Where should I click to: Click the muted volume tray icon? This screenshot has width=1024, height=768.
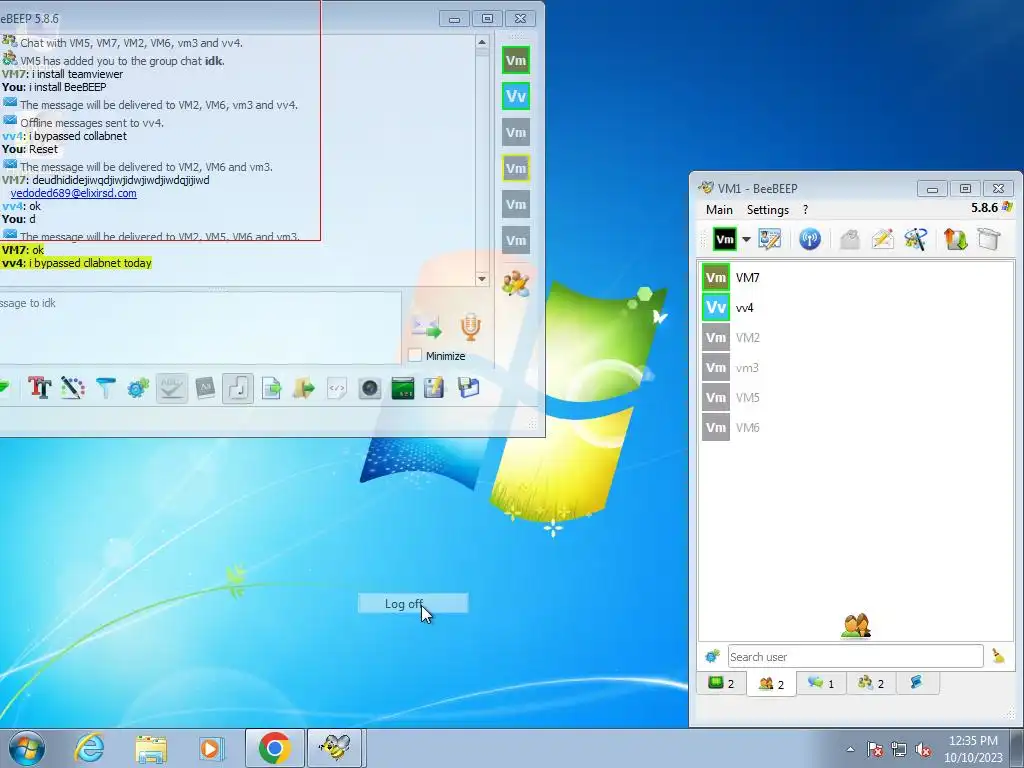[x=924, y=750]
